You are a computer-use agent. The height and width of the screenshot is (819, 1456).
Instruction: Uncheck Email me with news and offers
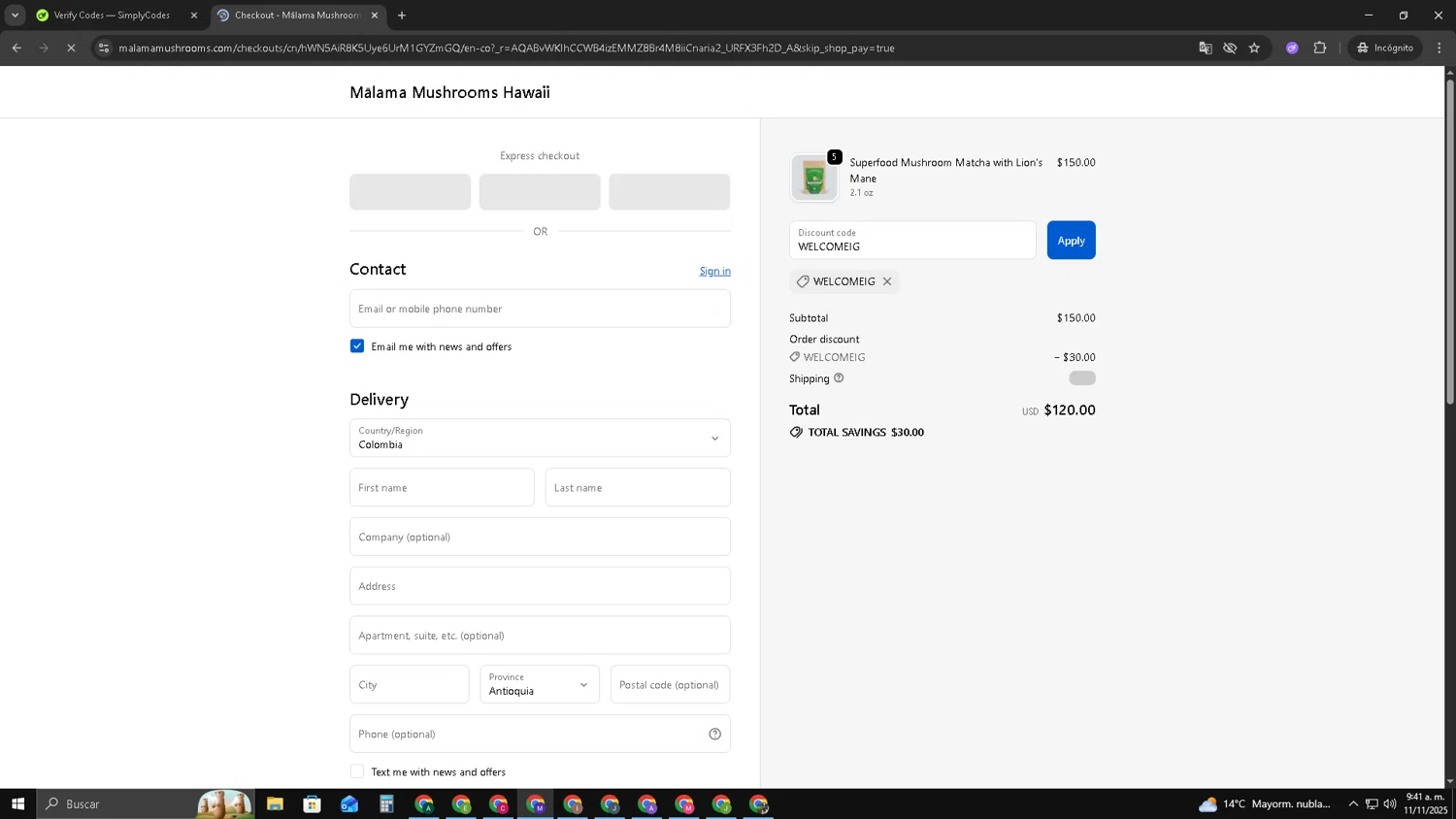point(357,346)
